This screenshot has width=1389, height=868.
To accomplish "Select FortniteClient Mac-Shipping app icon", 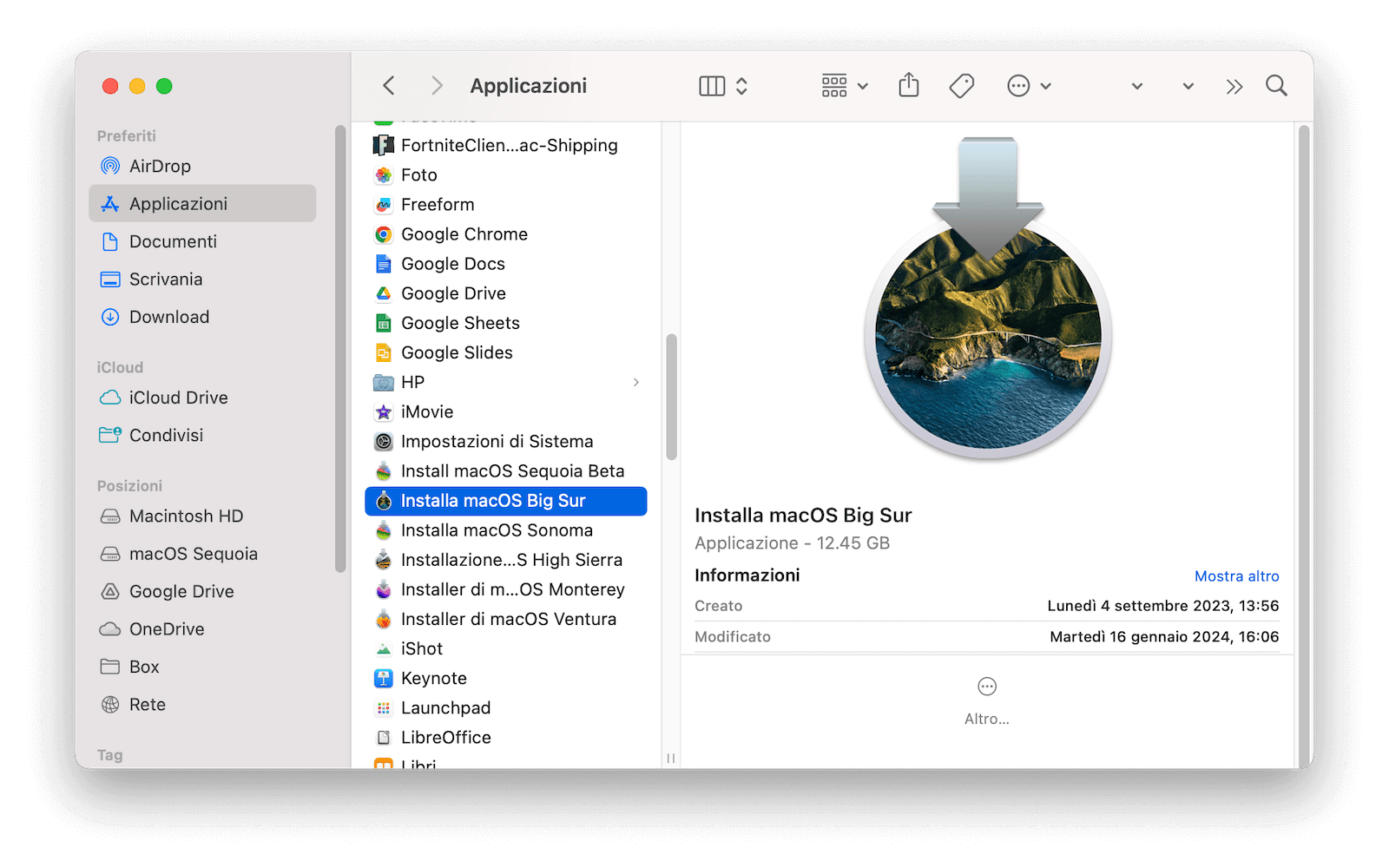I will (x=384, y=145).
